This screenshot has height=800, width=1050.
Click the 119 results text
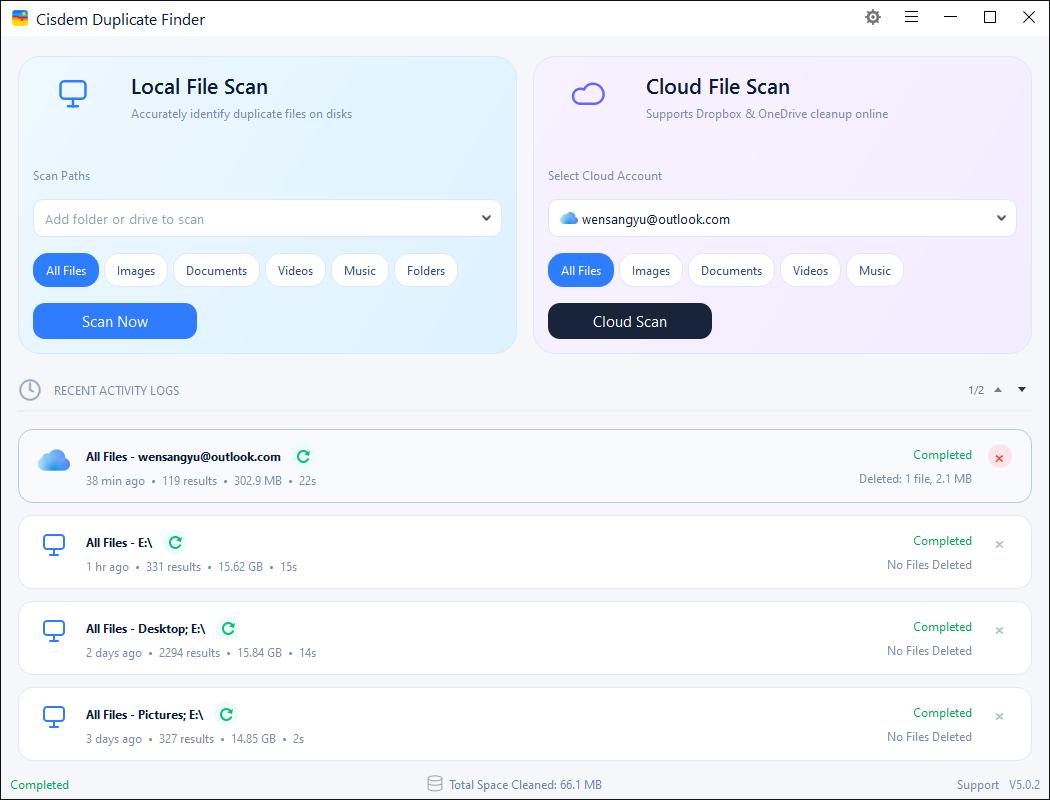tap(190, 481)
